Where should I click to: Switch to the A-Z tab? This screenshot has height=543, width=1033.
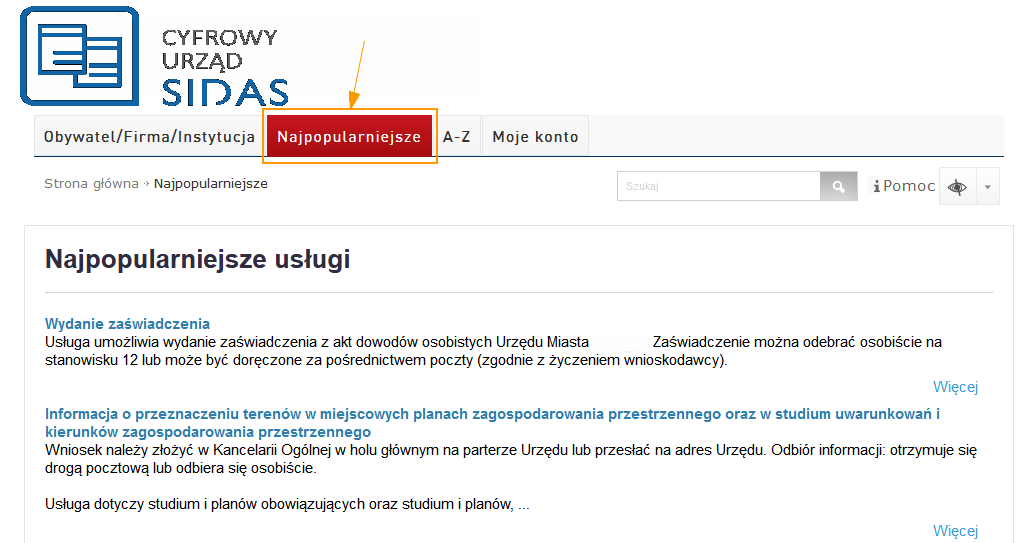457,137
